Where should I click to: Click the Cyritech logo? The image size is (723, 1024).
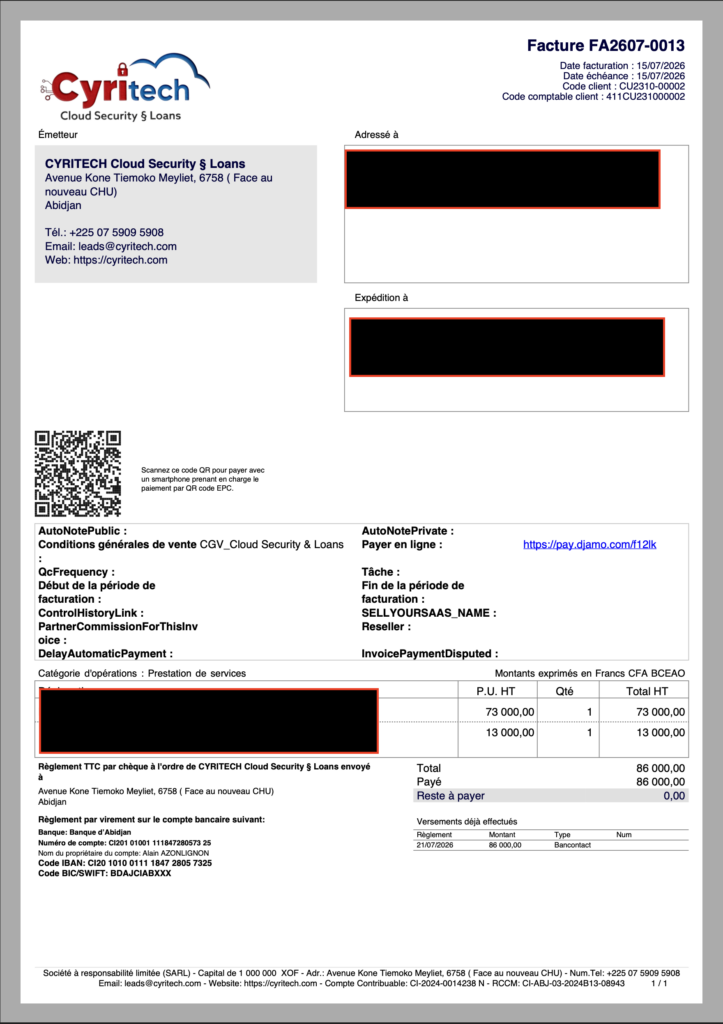124,88
